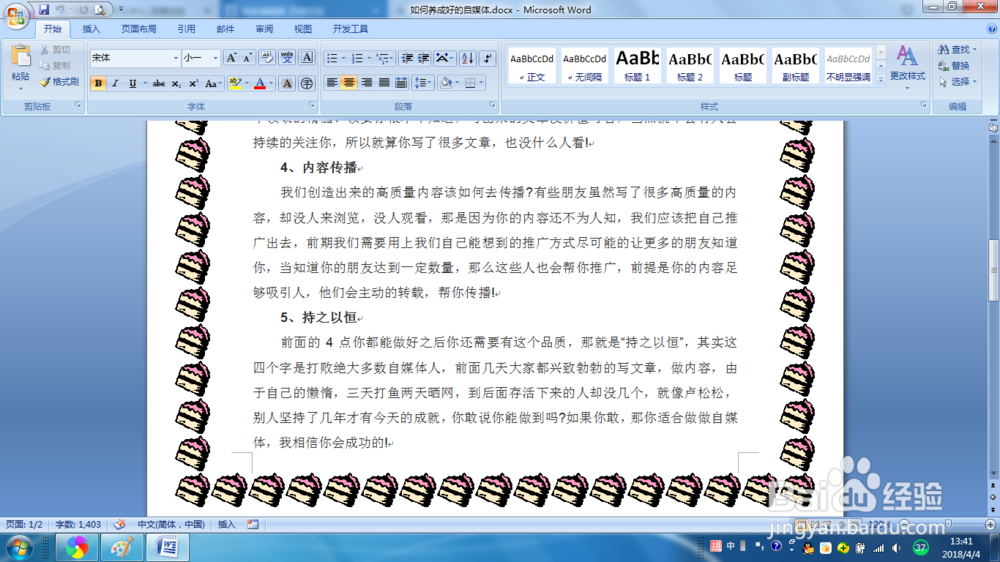
Task: Click the red font color A swatch
Action: pos(260,84)
